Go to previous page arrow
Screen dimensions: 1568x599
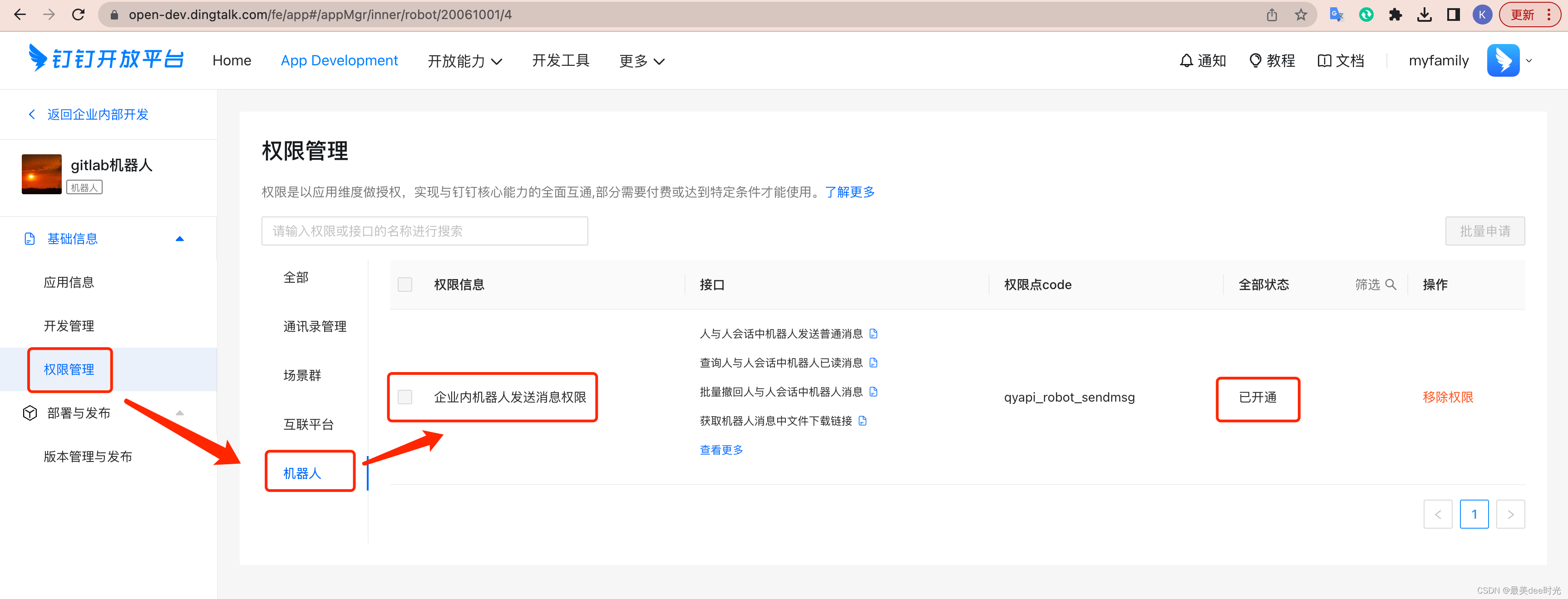coord(1438,515)
